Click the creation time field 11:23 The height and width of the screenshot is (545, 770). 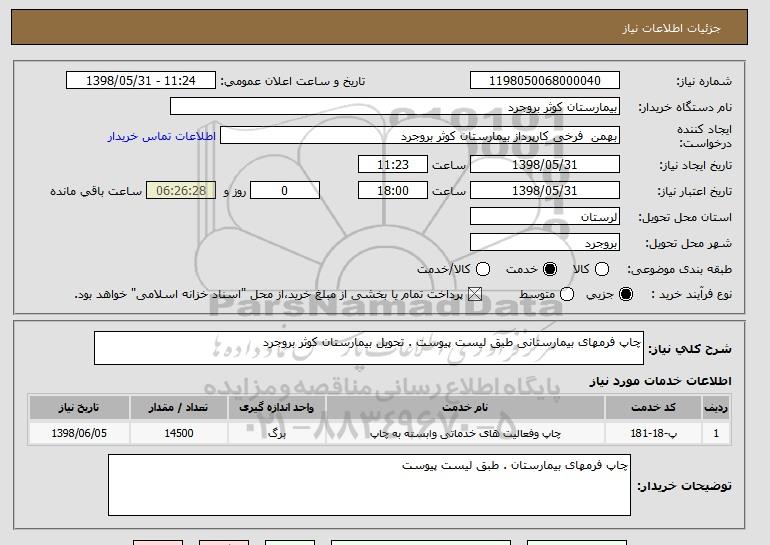[x=393, y=164]
